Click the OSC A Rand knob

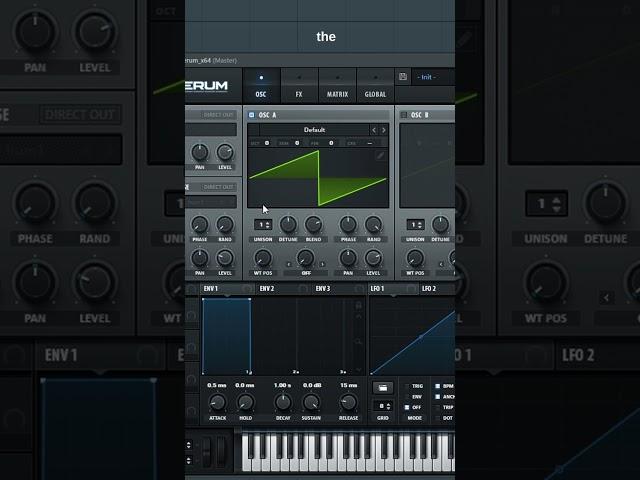point(373,224)
